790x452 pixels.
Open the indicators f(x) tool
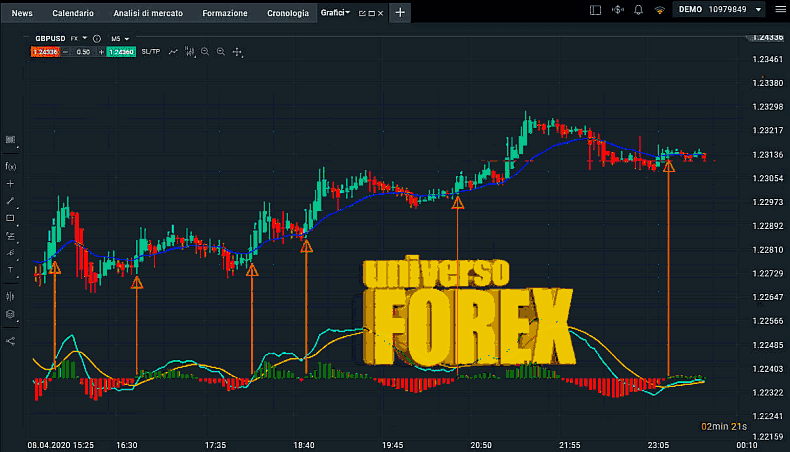coord(10,166)
